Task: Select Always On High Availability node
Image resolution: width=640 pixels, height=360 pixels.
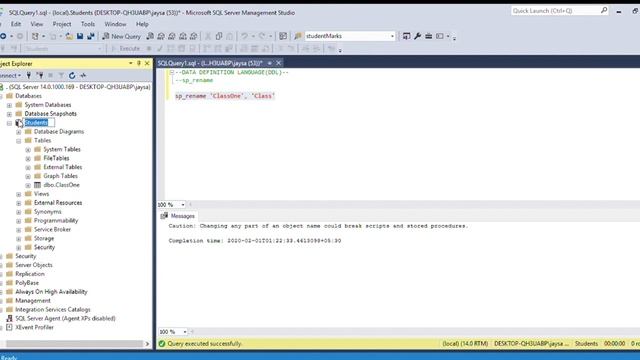Action: pos(51,292)
